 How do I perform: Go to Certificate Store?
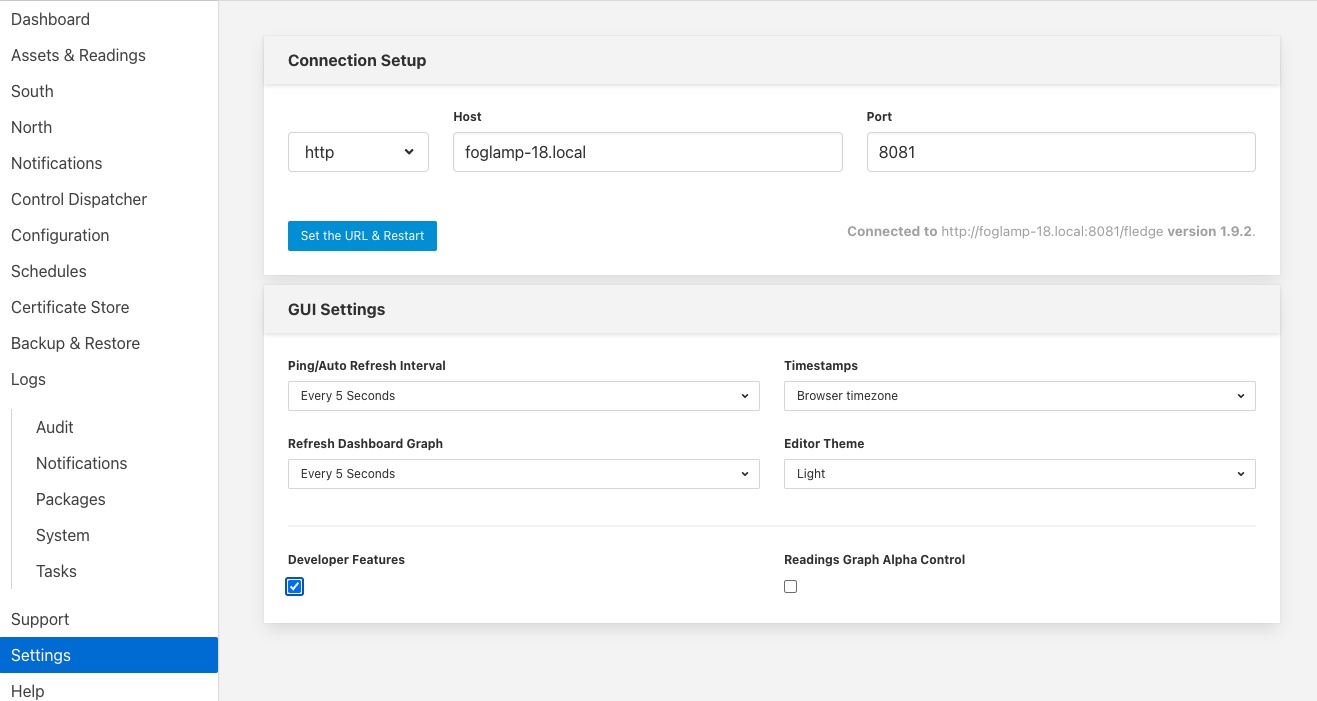point(70,307)
